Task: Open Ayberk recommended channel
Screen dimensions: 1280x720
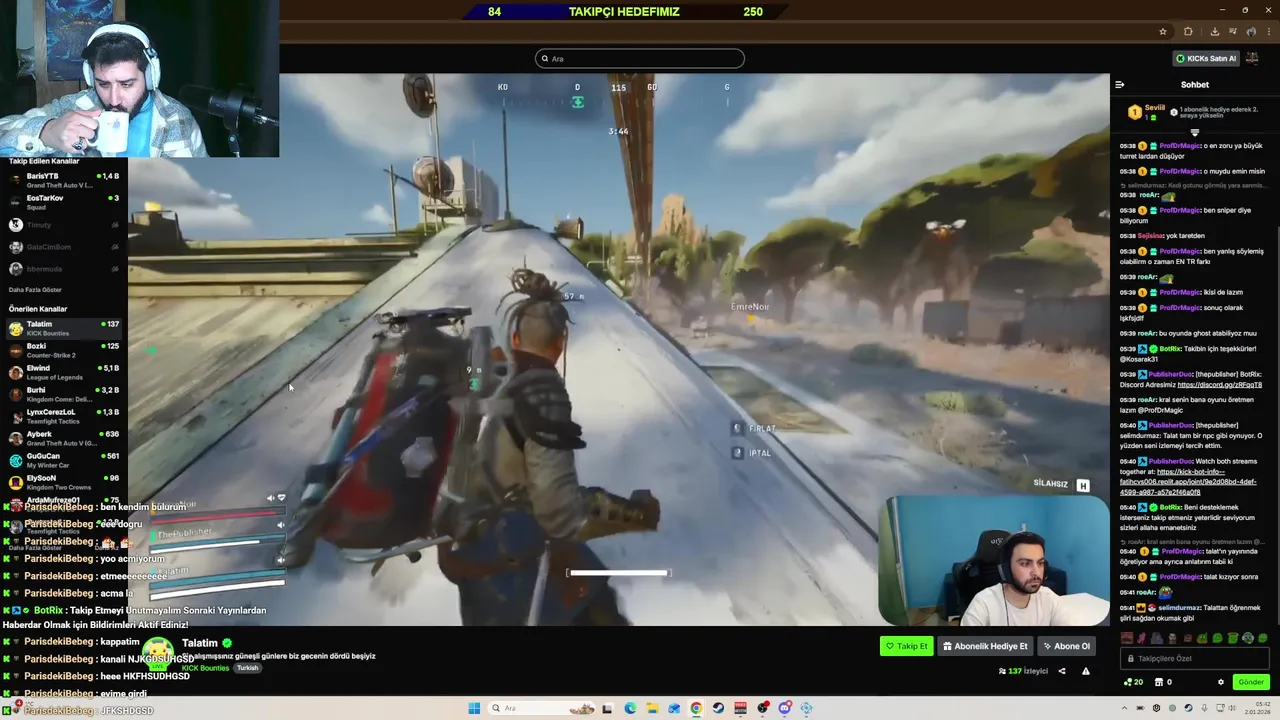Action: coord(64,438)
